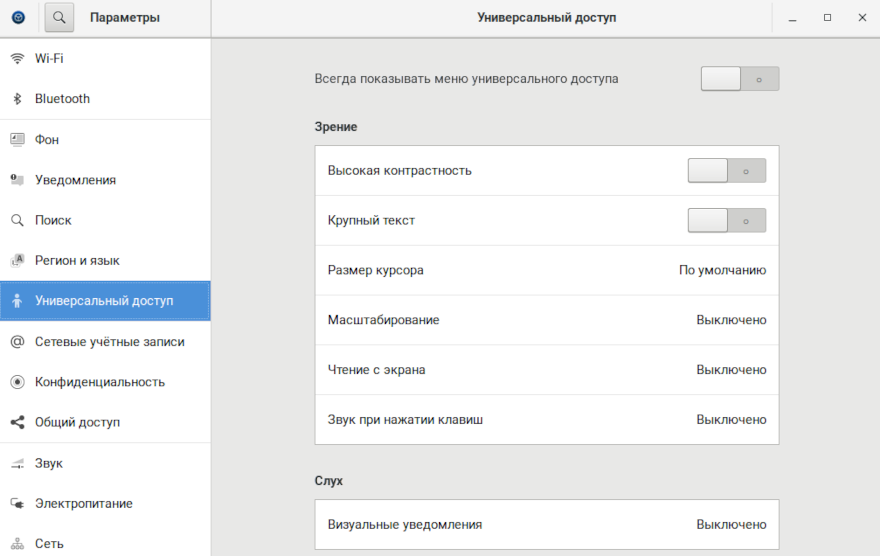Click the Фон background icon
Screen dimensions: 880x556
(17, 140)
